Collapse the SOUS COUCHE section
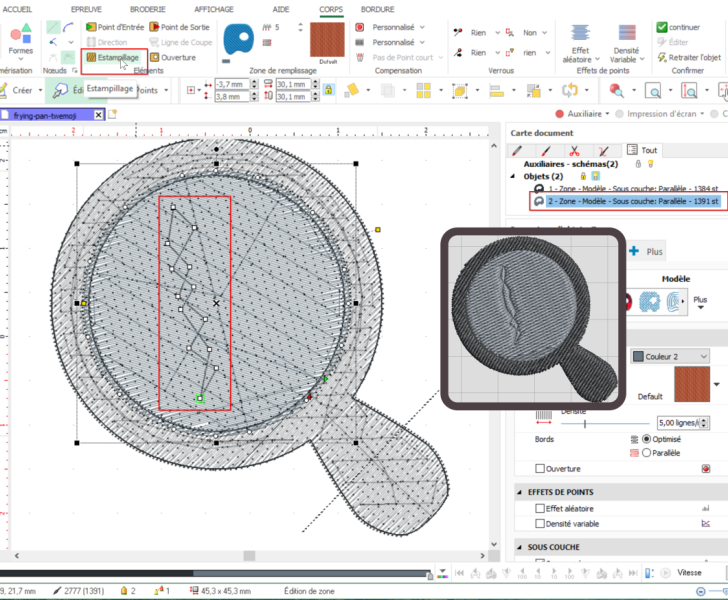The width and height of the screenshot is (728, 600). point(519,547)
